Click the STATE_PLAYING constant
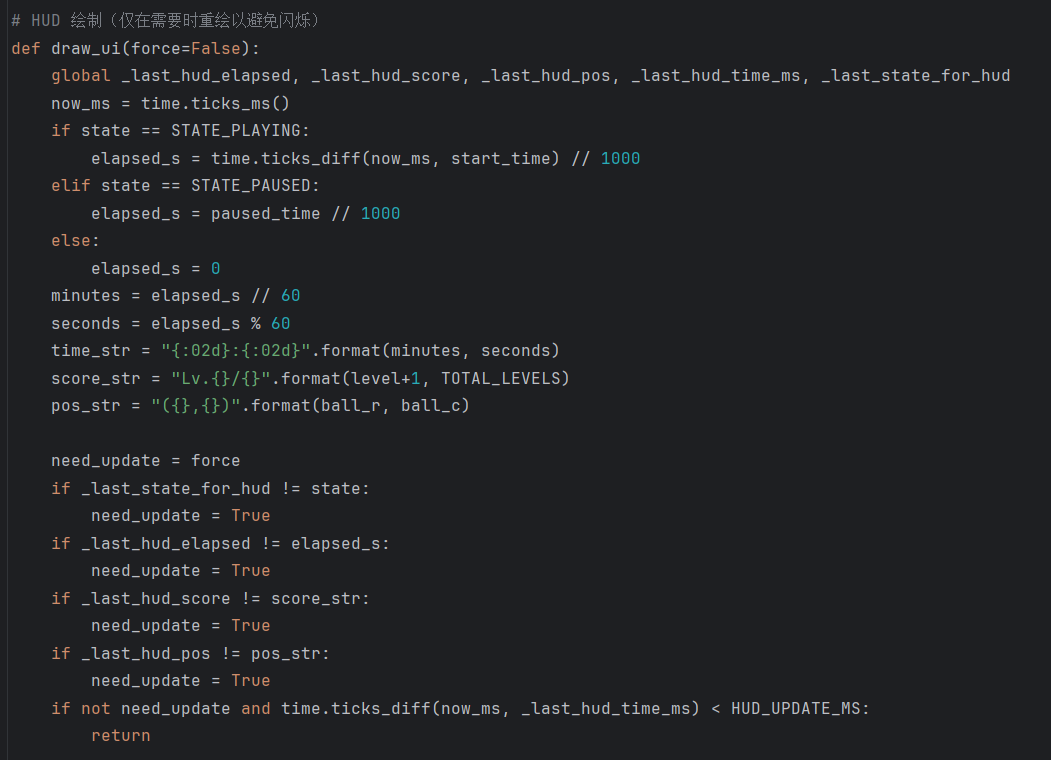This screenshot has height=760, width=1051. (241, 131)
